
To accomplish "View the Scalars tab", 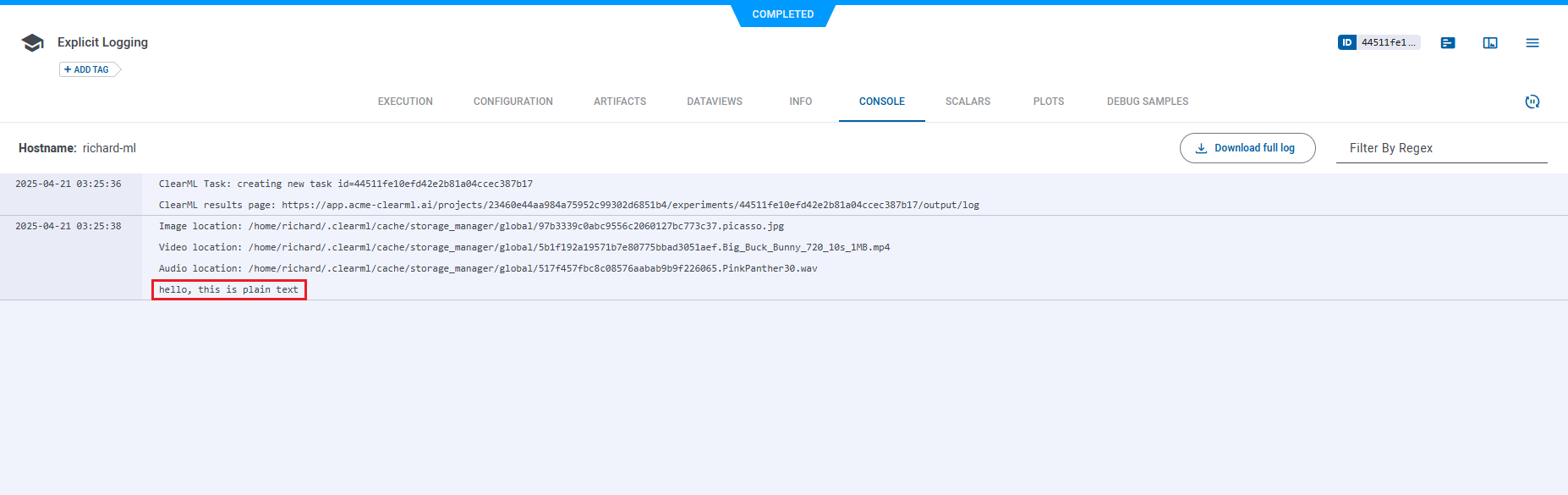I will click(x=968, y=102).
